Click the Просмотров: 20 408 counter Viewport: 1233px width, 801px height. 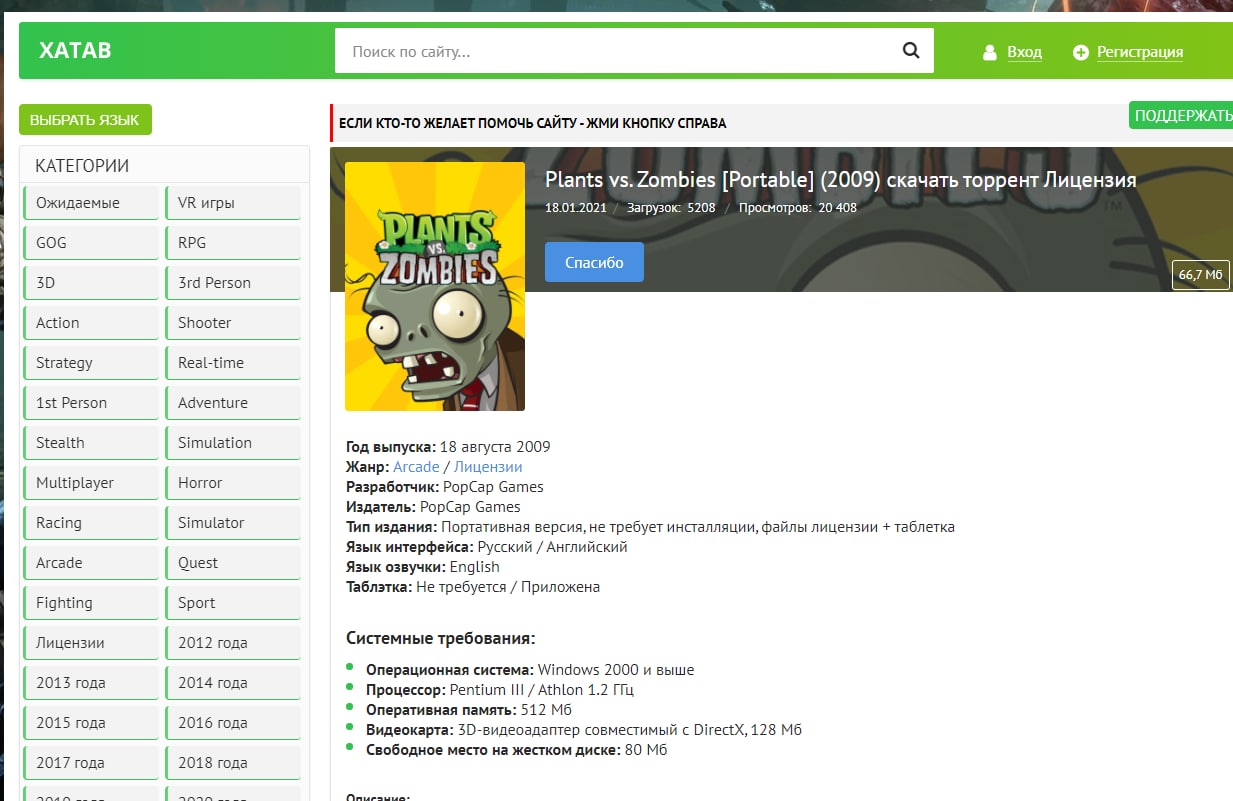(797, 208)
